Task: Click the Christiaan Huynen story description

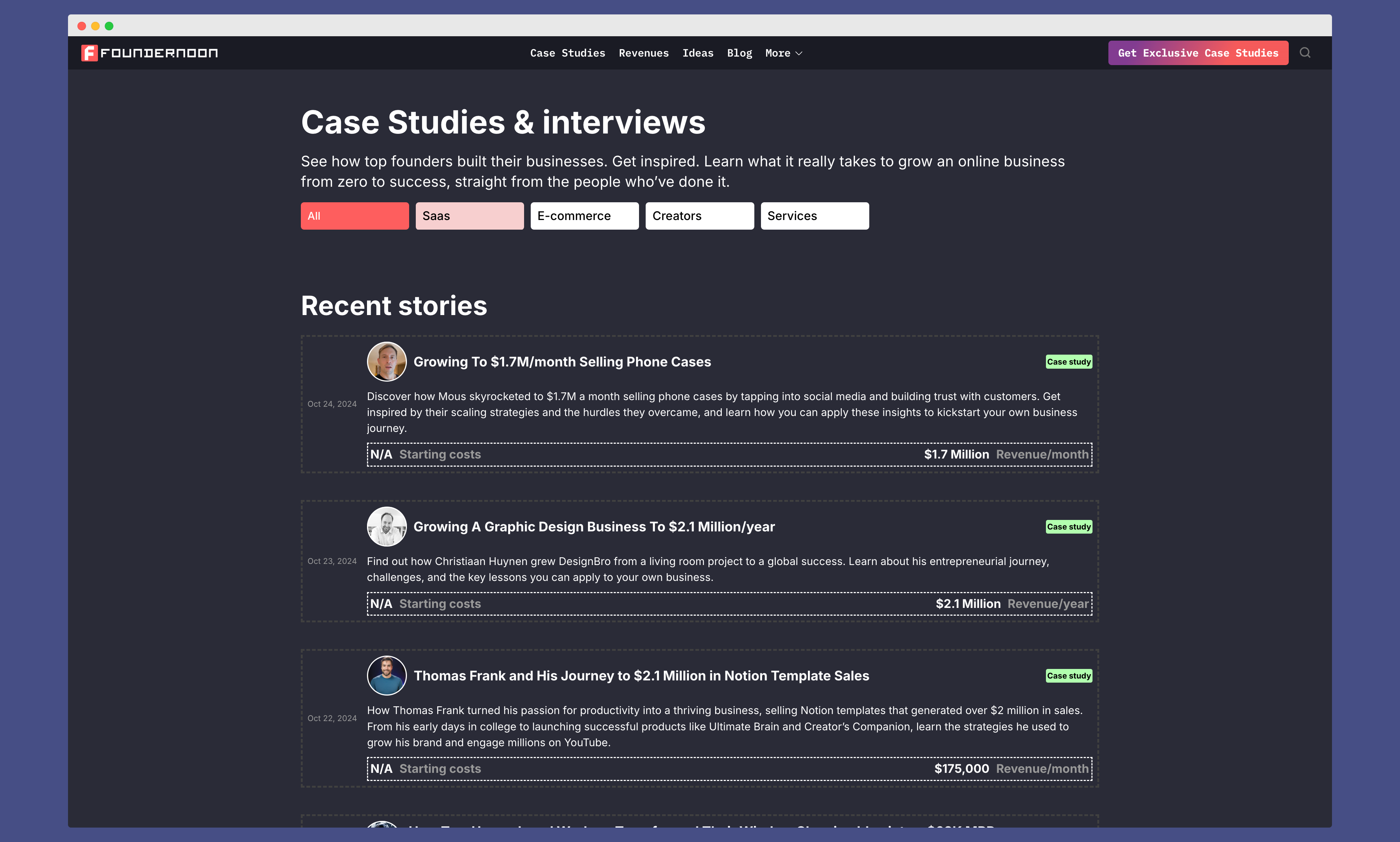Action: click(x=708, y=569)
